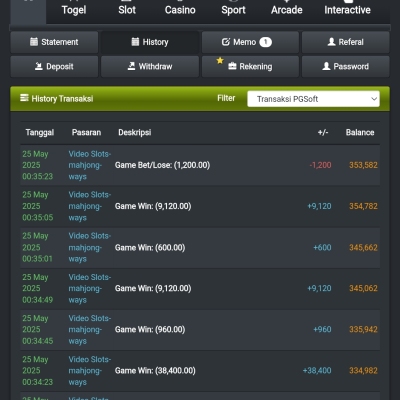Open the Transaksi PGSoft filter dropdown

pos(313,99)
